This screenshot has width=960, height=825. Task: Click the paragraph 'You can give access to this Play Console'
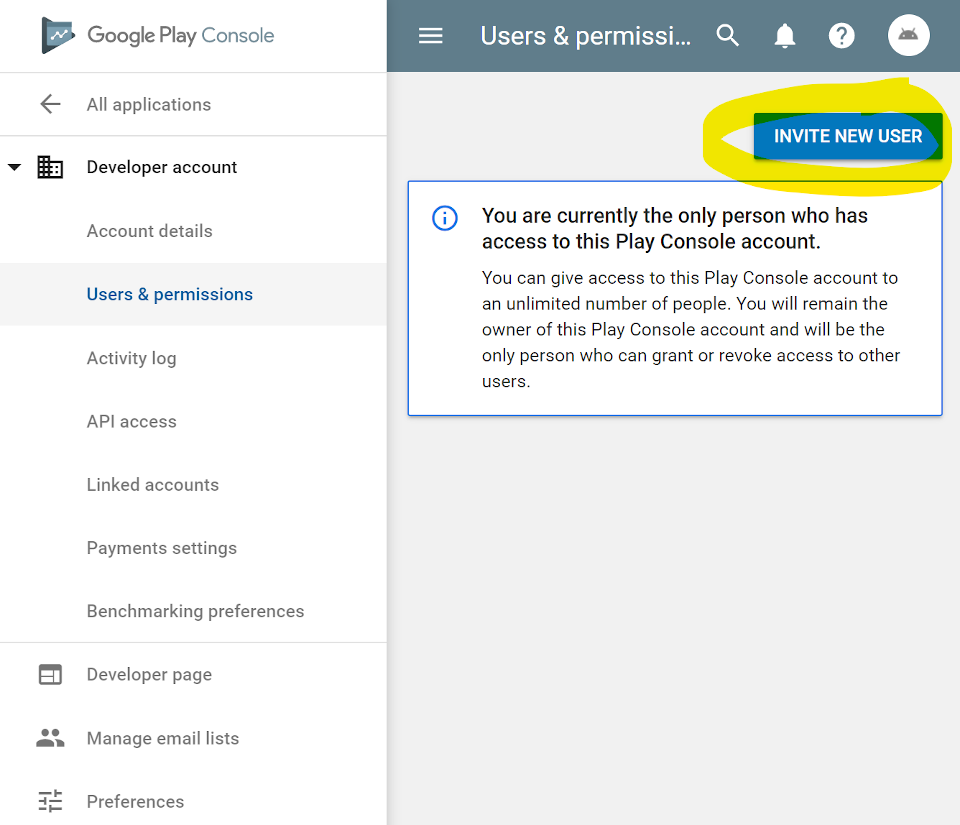tap(691, 329)
